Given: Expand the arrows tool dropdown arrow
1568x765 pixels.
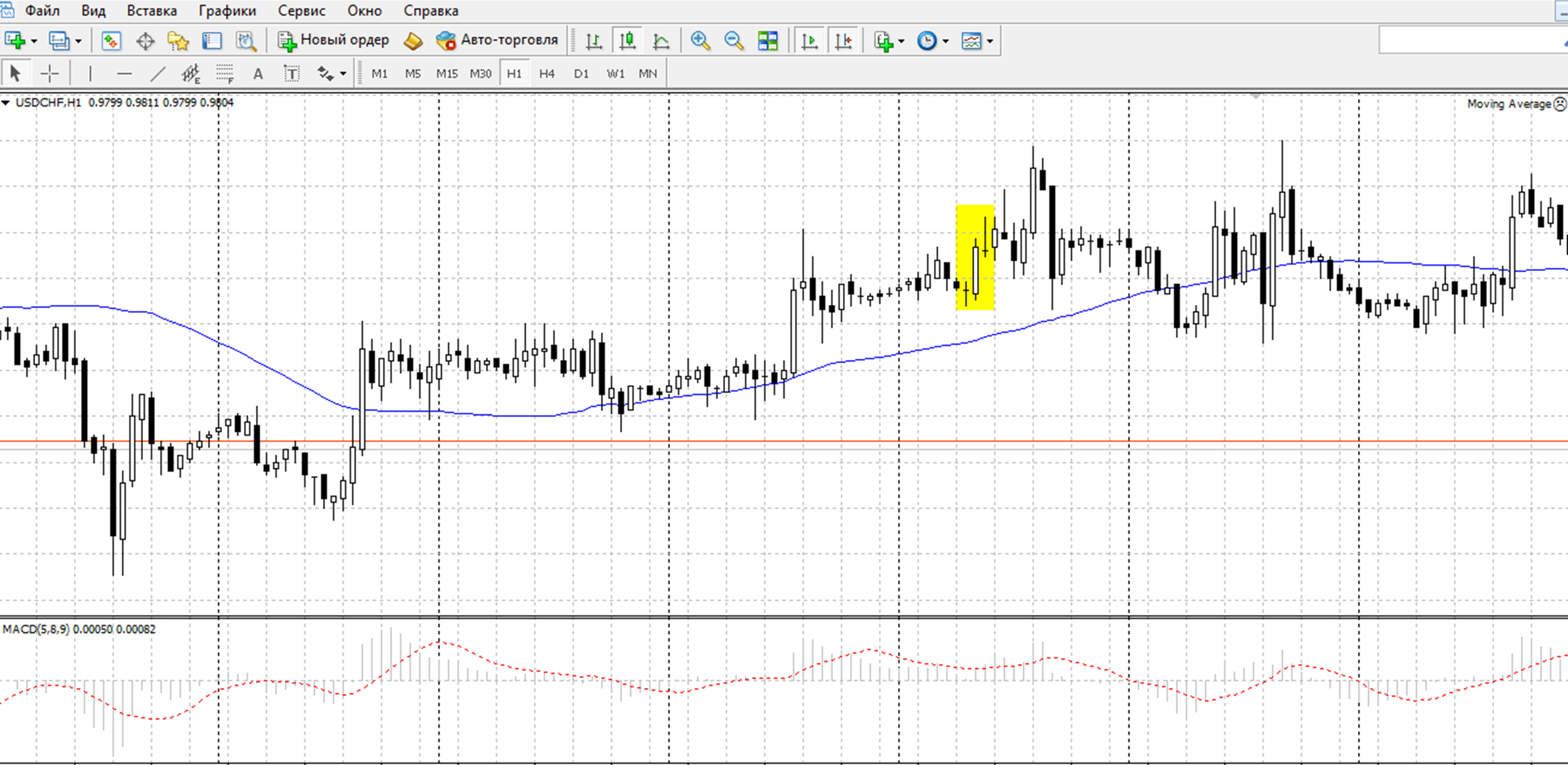Looking at the screenshot, I should (x=343, y=74).
